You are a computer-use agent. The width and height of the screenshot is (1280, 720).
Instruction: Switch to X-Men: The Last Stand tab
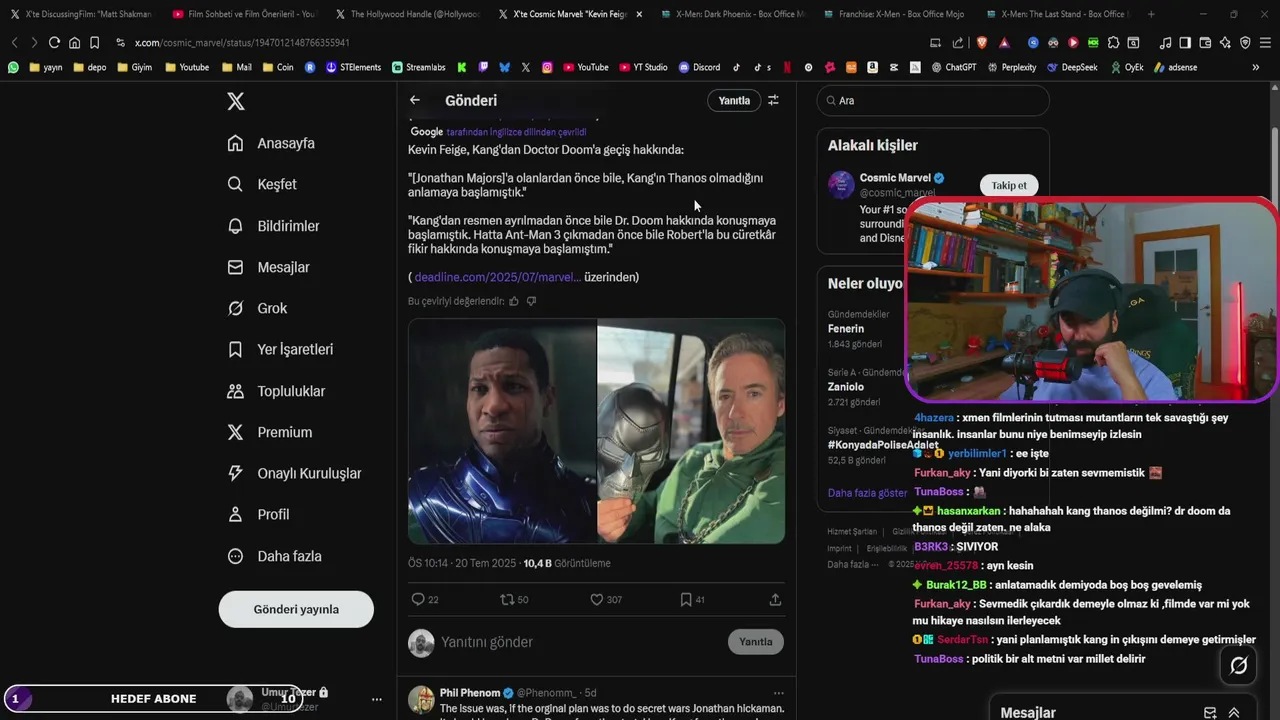pyautogui.click(x=1057, y=14)
